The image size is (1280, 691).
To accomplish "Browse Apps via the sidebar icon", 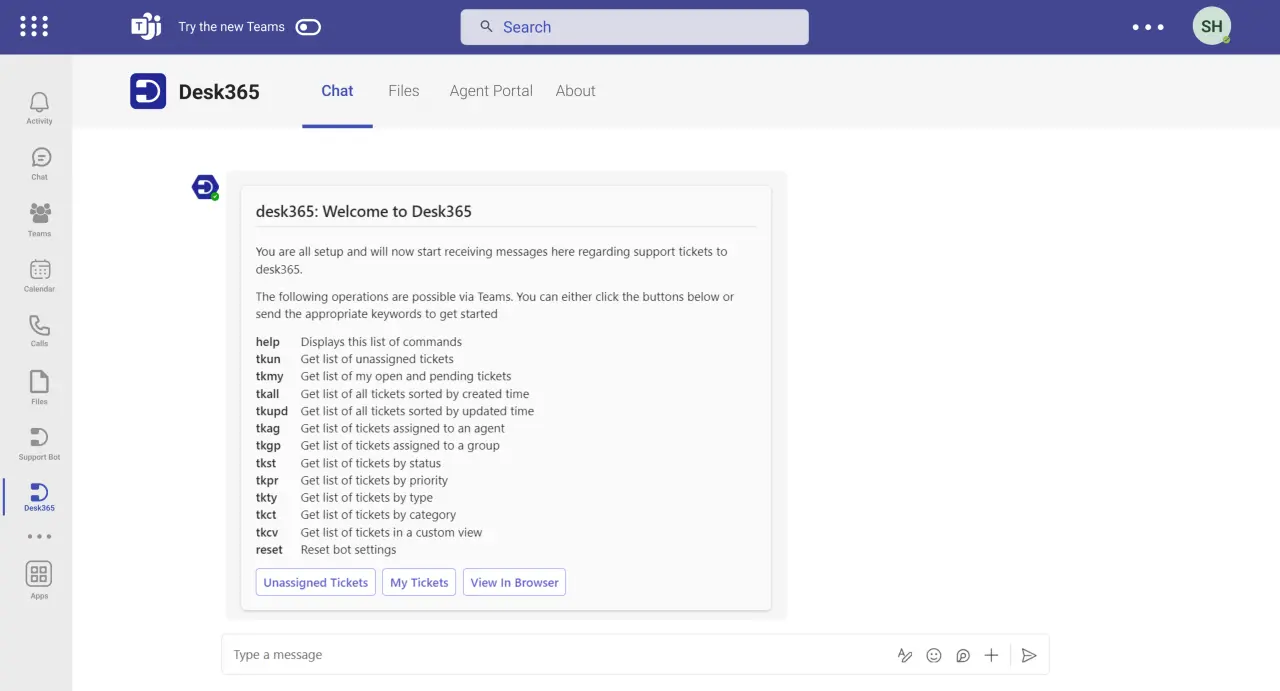I will tap(38, 578).
